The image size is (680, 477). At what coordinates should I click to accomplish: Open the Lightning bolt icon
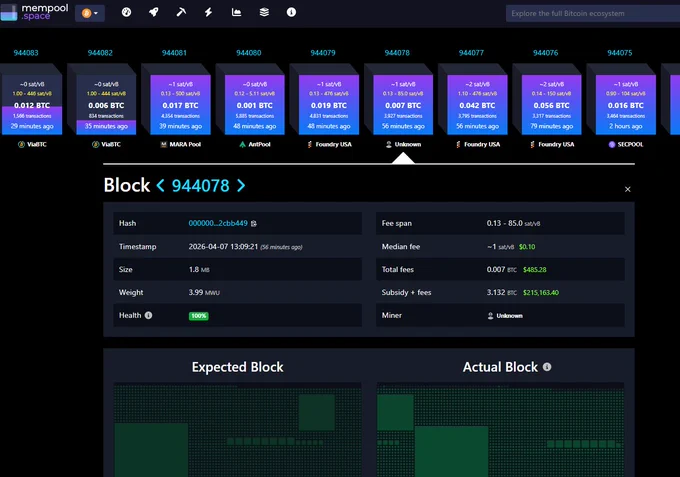coord(209,12)
